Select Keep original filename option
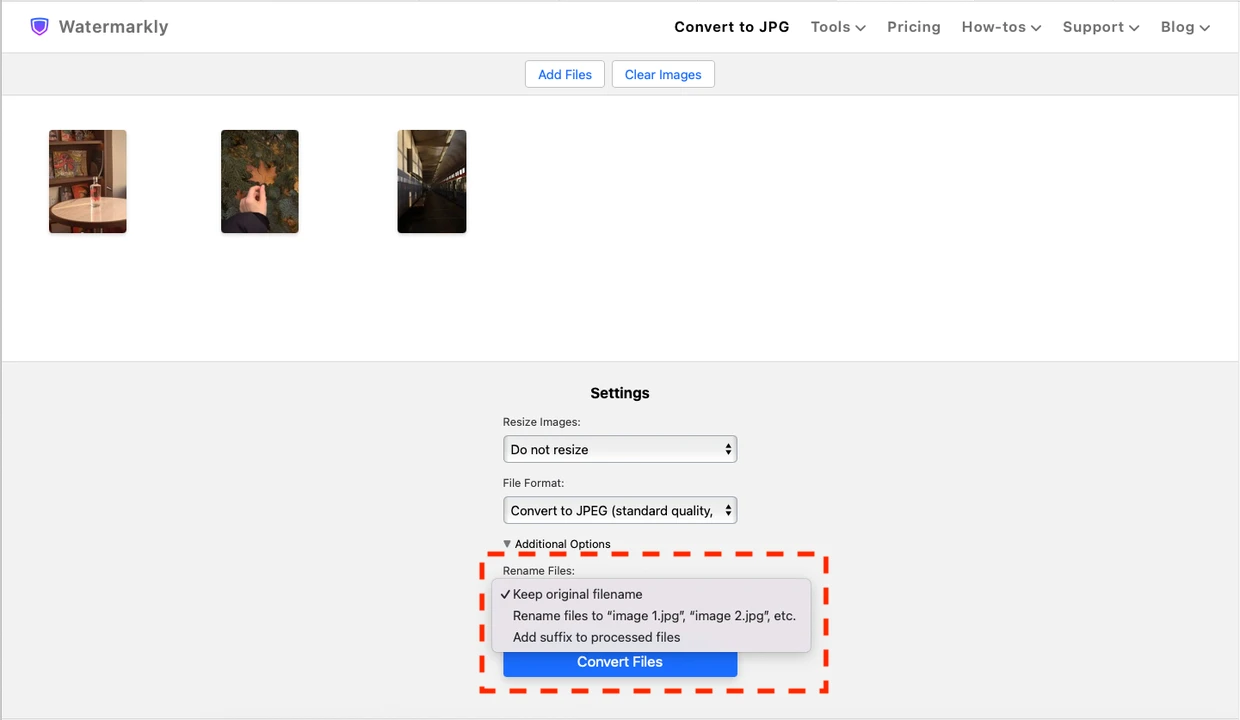The height and width of the screenshot is (720, 1240). tap(577, 594)
